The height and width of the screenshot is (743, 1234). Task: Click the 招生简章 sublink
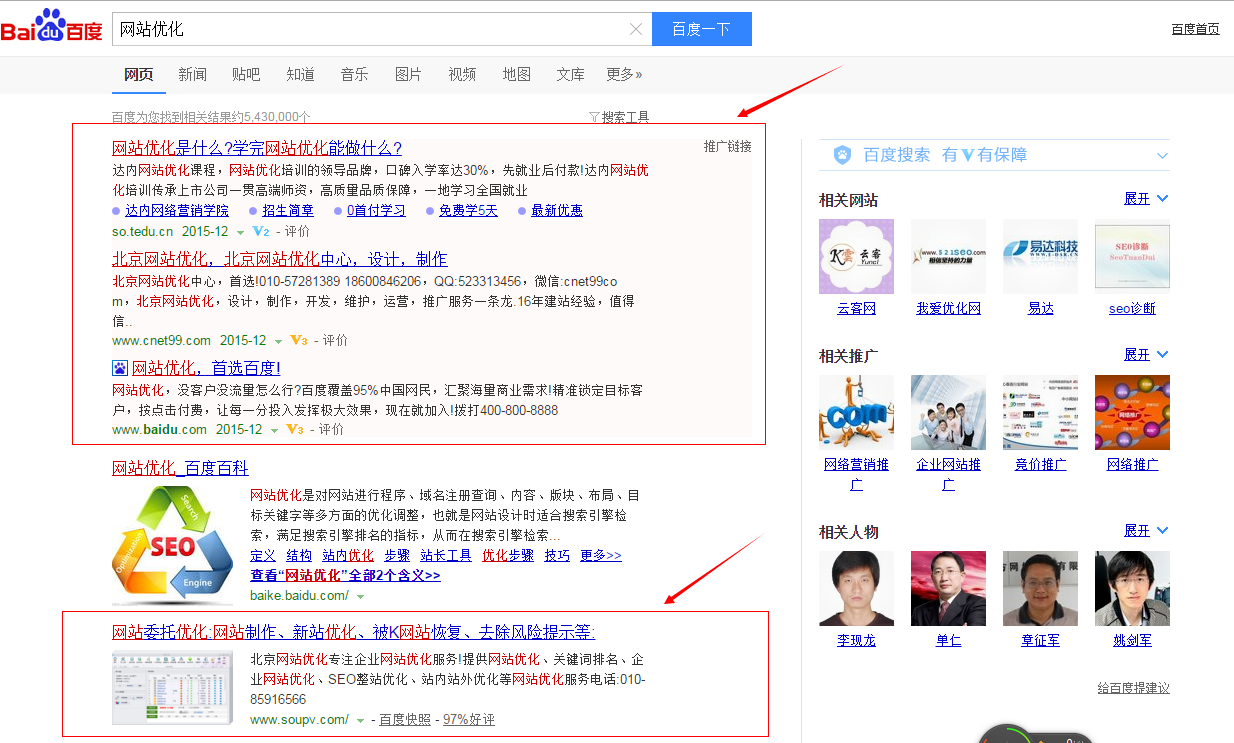click(x=288, y=210)
